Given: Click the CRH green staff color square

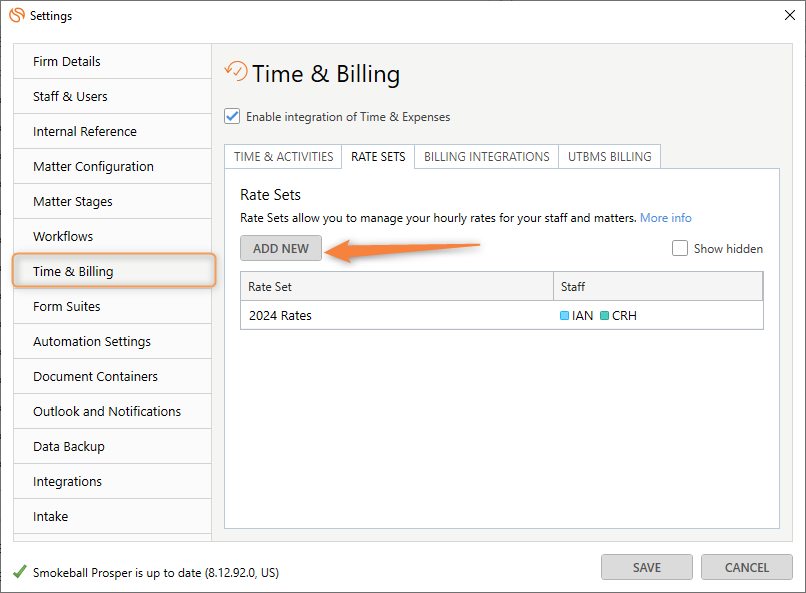Looking at the screenshot, I should tap(604, 316).
